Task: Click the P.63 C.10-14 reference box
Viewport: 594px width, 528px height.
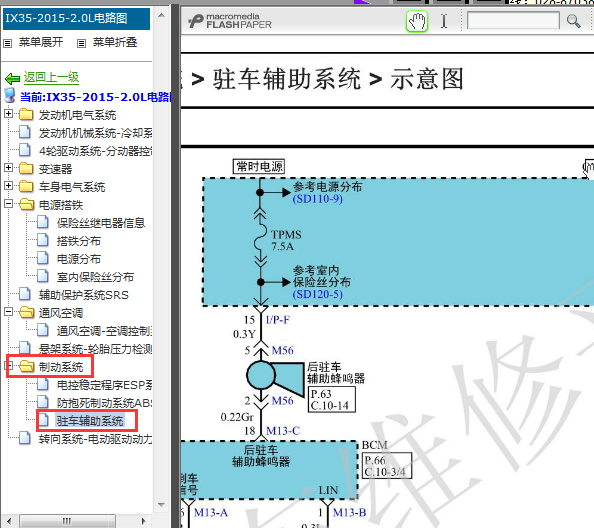Action: click(x=332, y=400)
